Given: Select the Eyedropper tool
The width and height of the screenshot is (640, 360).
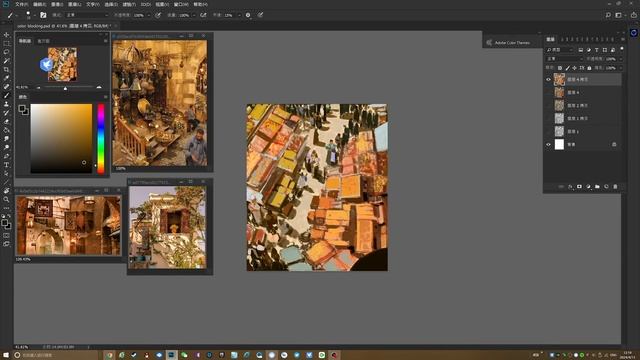Looking at the screenshot, I should point(6,78).
